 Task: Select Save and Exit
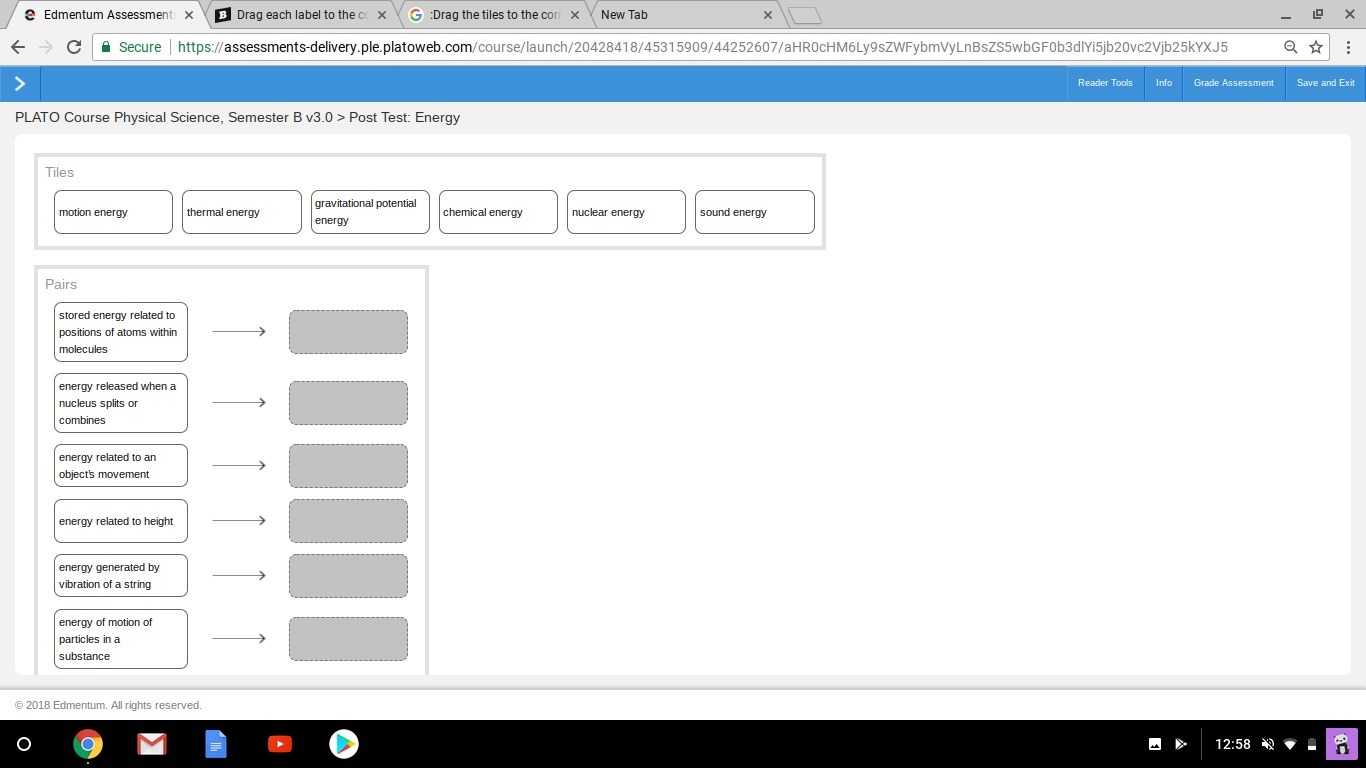[1326, 83]
